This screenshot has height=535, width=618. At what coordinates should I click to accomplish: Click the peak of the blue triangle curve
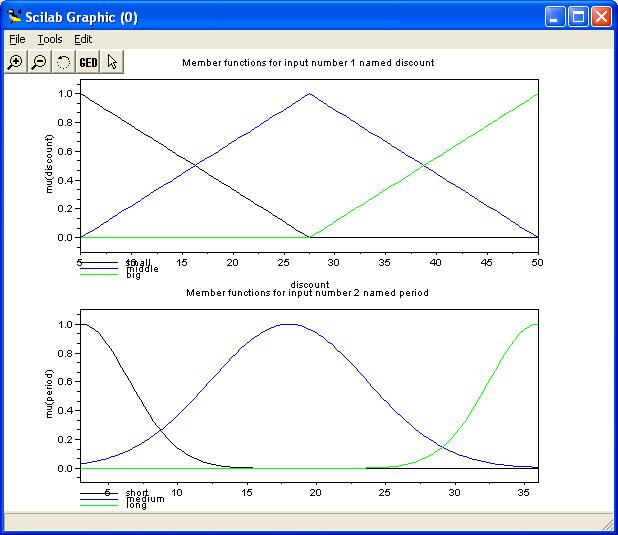tap(309, 94)
